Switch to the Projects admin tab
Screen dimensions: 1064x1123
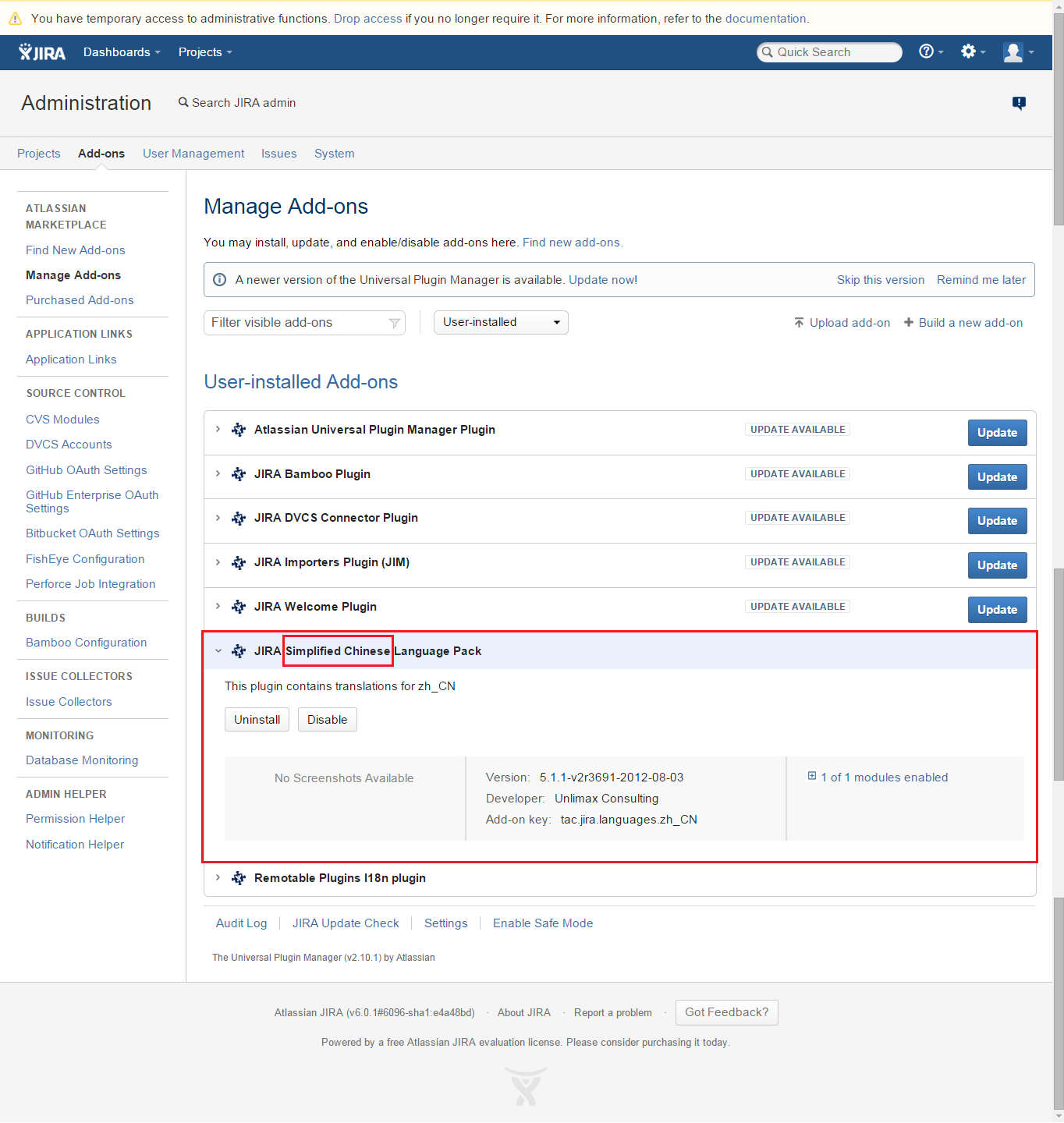point(39,154)
